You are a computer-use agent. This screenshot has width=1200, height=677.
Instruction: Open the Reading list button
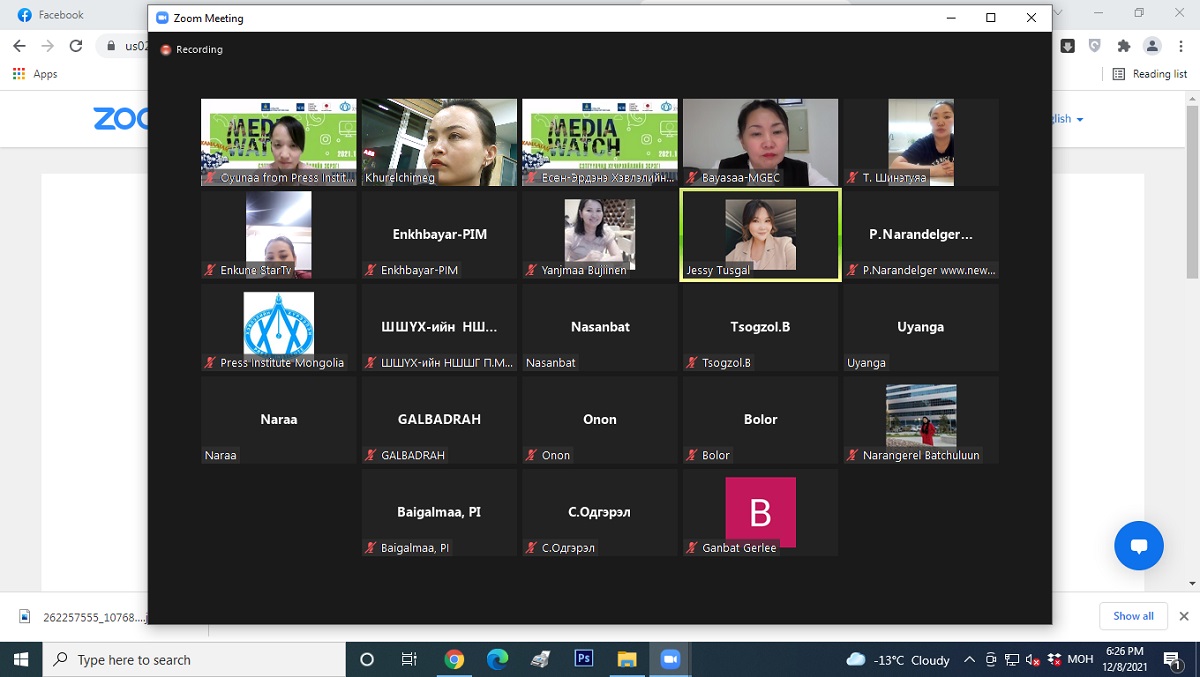pos(1149,74)
